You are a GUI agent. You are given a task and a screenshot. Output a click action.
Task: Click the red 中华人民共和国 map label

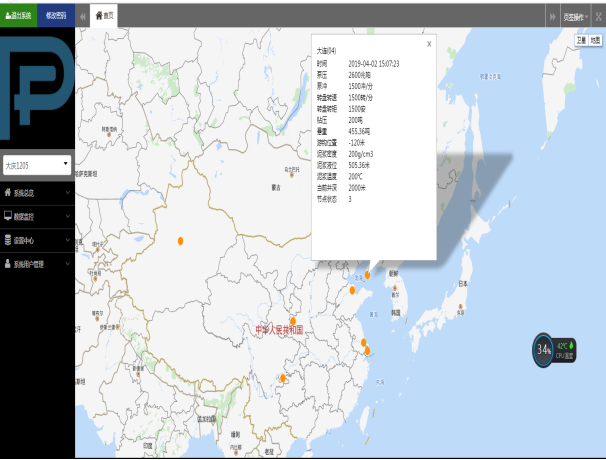click(x=279, y=331)
